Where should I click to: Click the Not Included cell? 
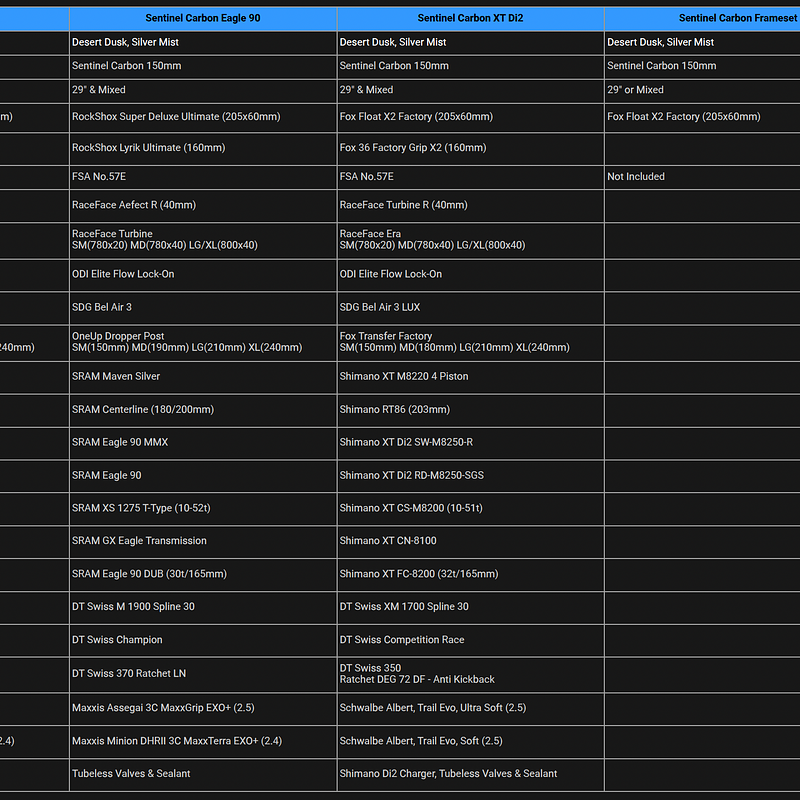(x=703, y=177)
